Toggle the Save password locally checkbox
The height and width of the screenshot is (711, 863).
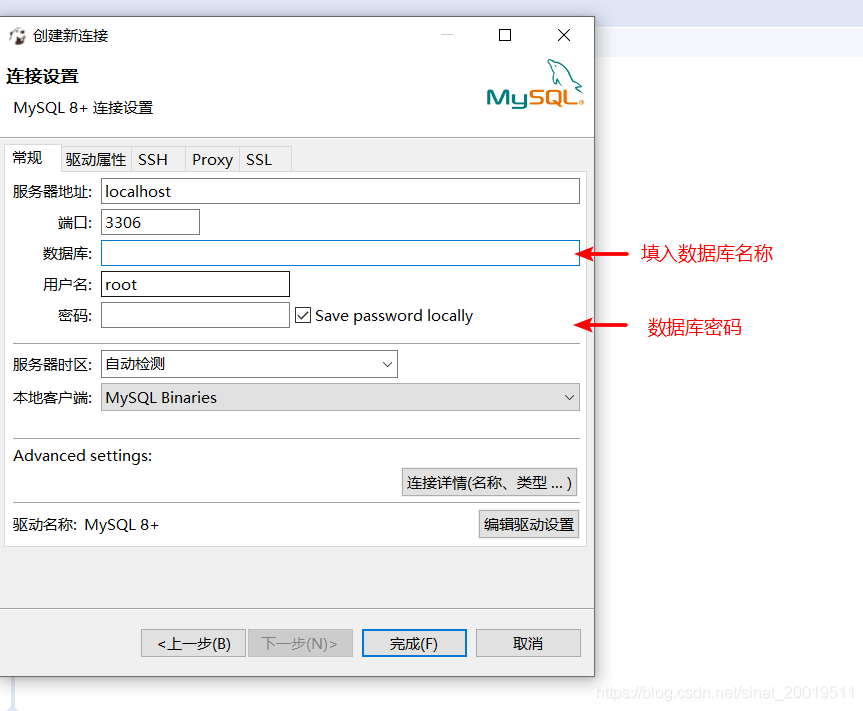303,315
